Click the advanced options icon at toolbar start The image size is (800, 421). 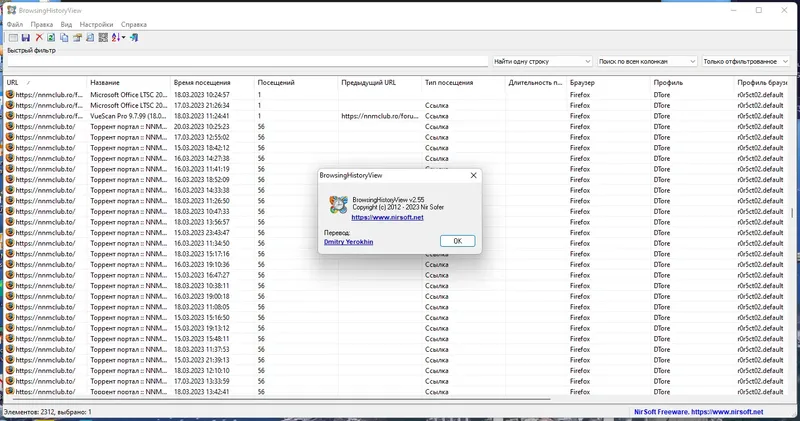click(x=13, y=37)
